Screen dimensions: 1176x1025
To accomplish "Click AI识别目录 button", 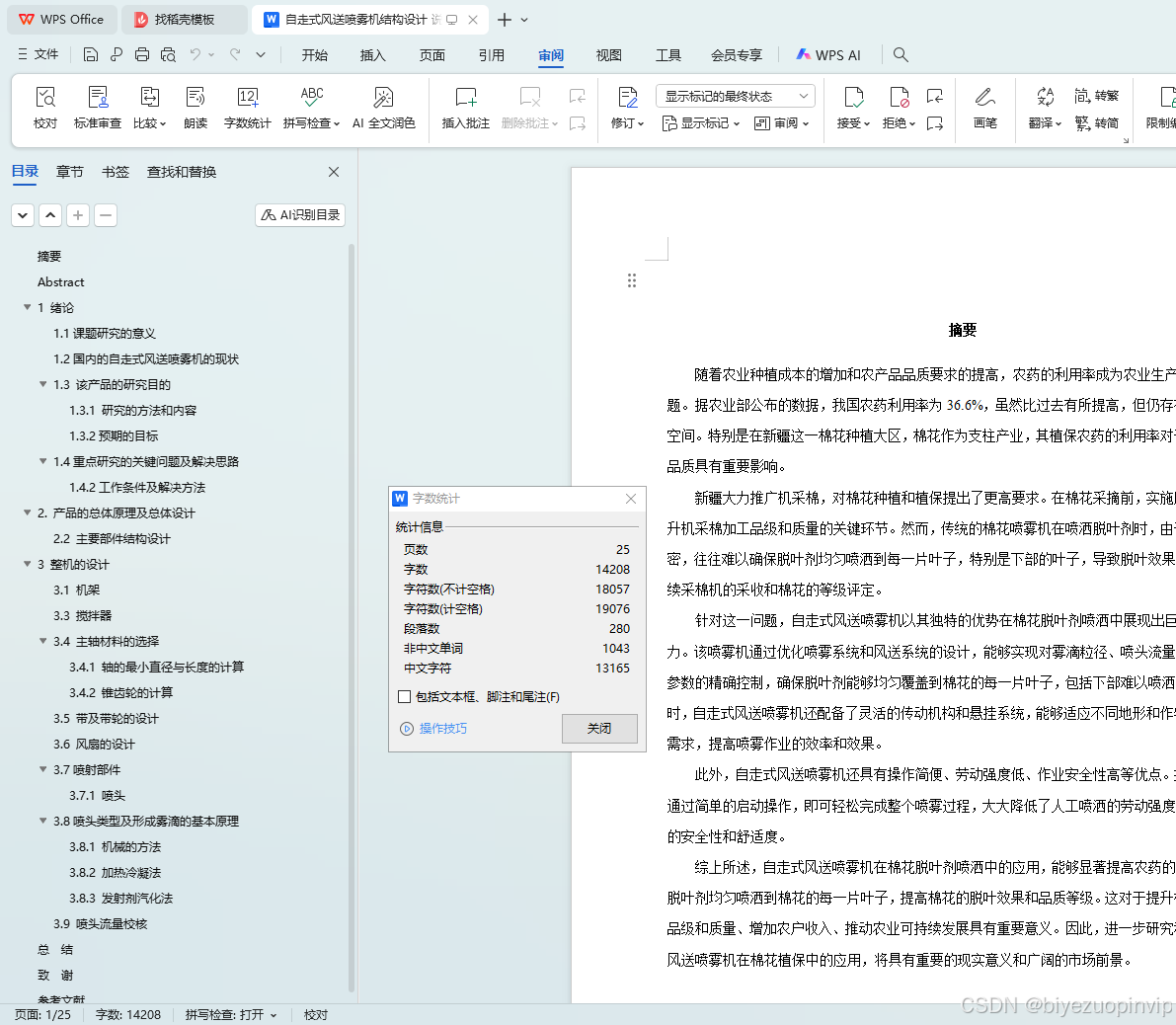I will [x=300, y=215].
